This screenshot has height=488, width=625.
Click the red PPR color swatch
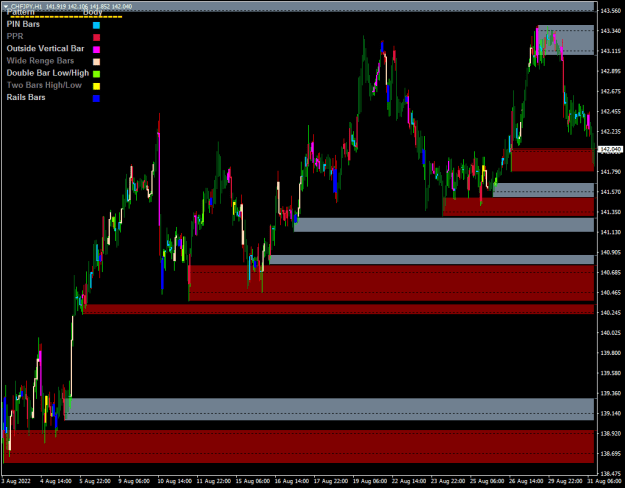(x=96, y=37)
